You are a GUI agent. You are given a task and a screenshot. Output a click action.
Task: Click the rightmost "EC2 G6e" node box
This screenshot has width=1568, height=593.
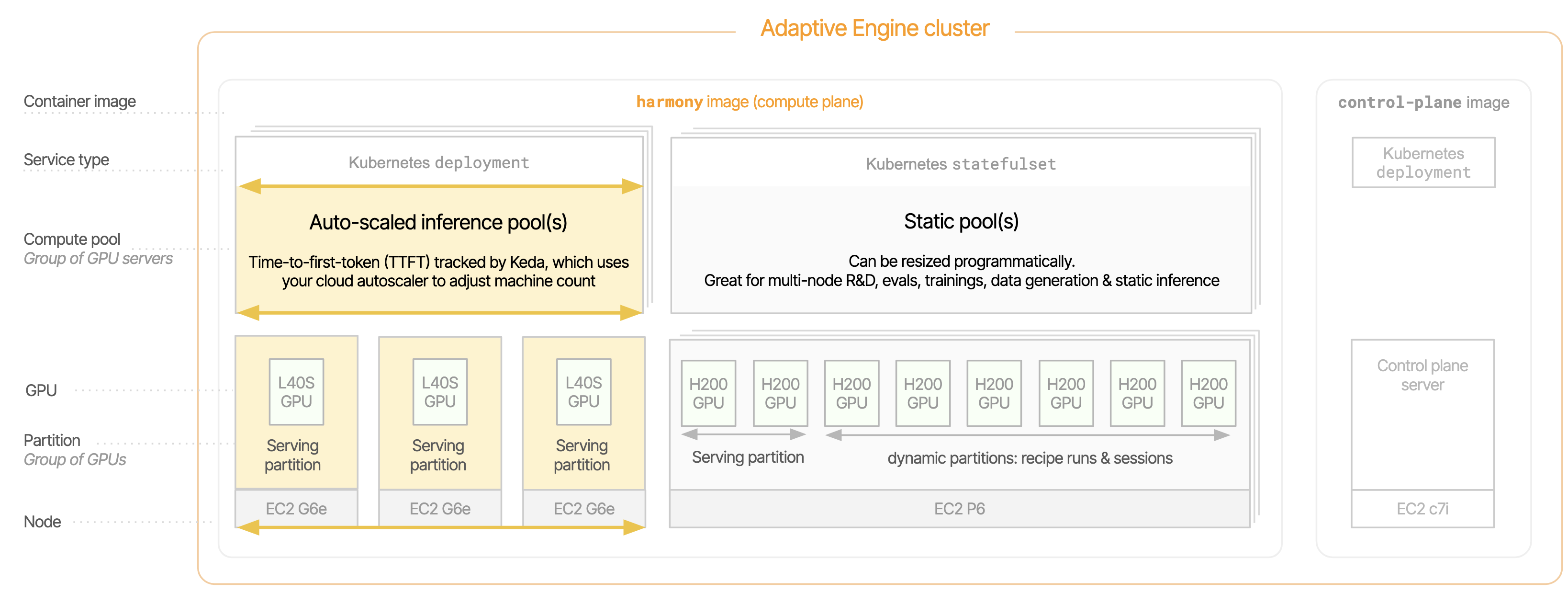[x=584, y=509]
